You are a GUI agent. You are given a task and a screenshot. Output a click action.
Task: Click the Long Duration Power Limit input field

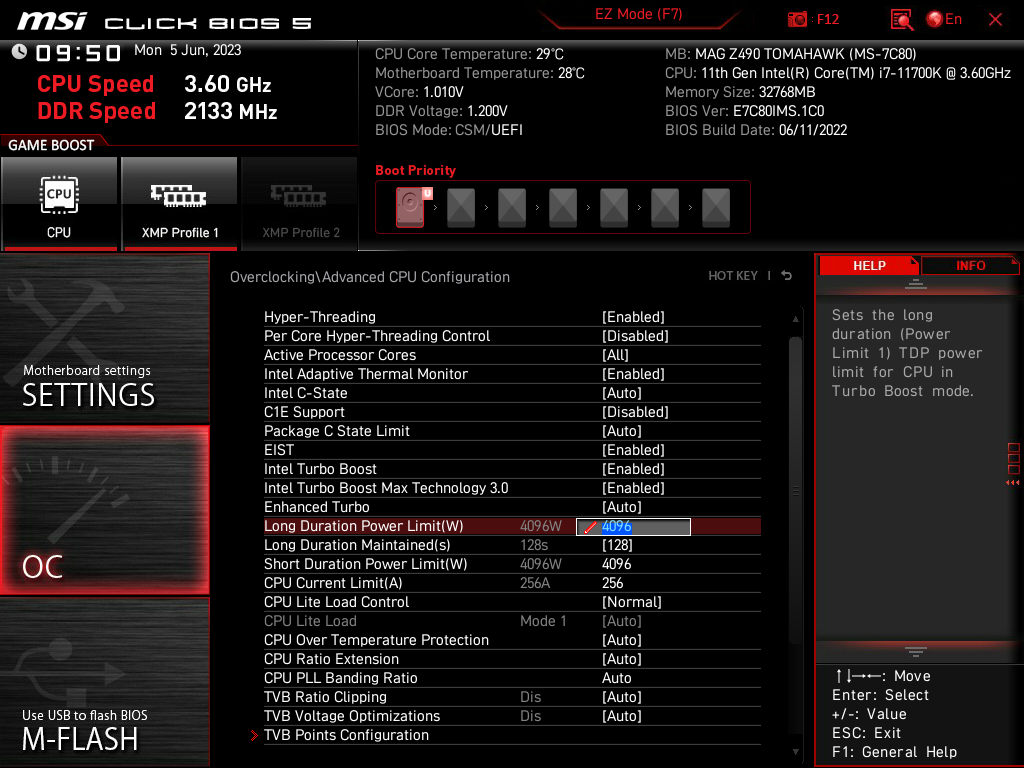tap(633, 526)
